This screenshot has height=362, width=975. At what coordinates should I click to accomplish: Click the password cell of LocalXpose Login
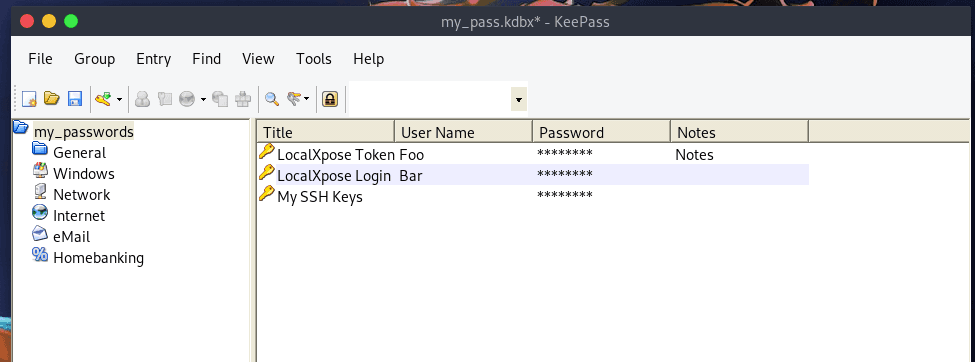(x=565, y=175)
